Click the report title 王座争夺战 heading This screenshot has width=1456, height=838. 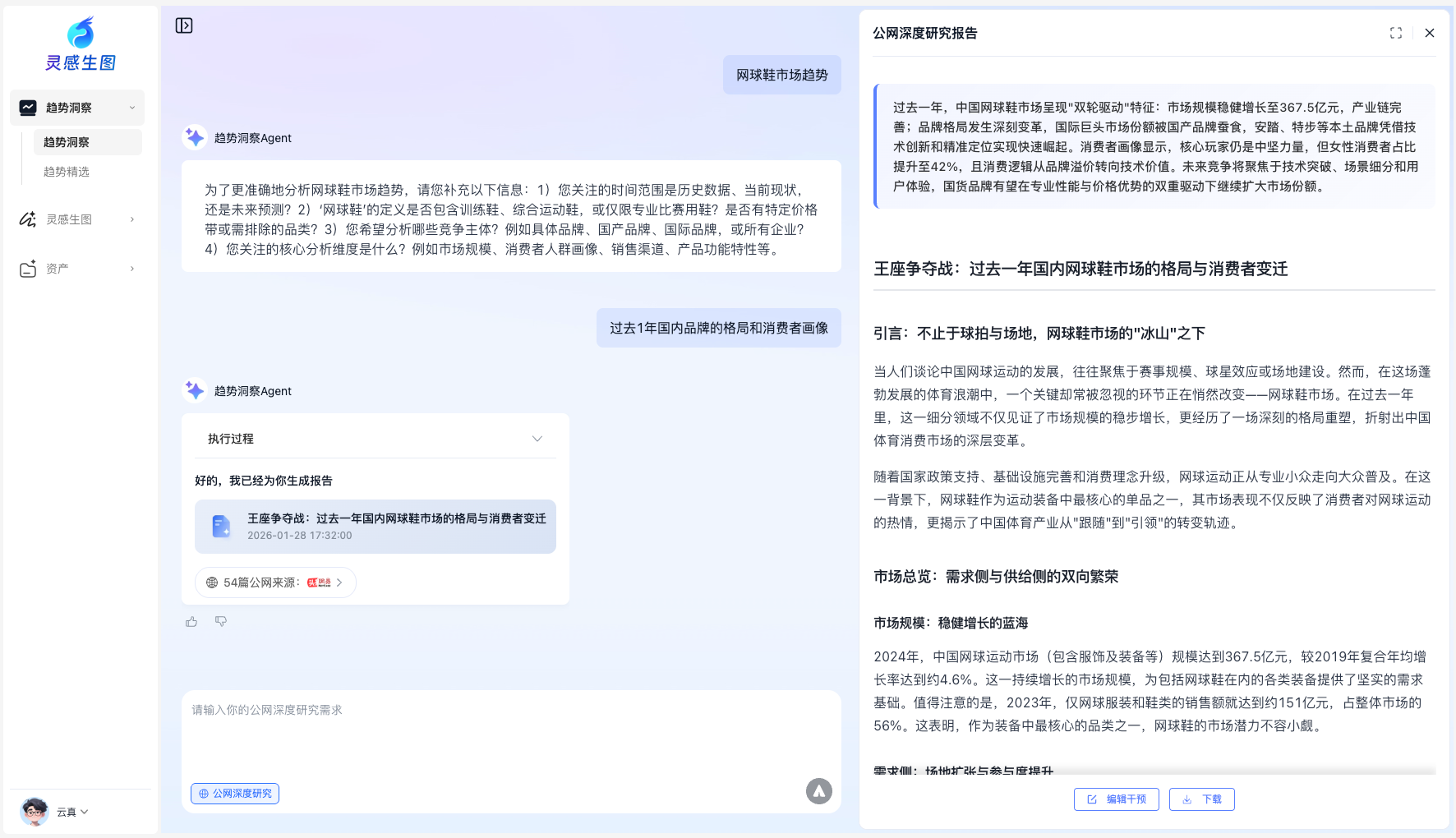(x=1080, y=269)
